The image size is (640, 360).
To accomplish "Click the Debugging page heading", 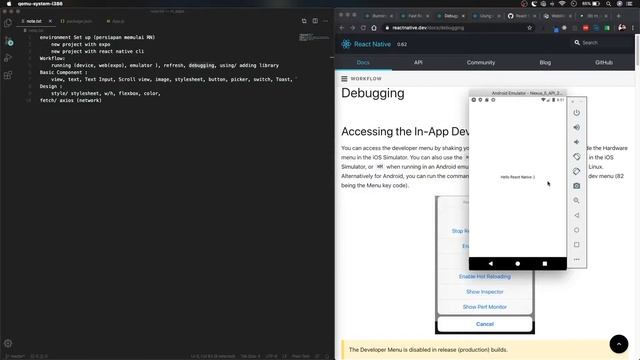I will point(373,93).
